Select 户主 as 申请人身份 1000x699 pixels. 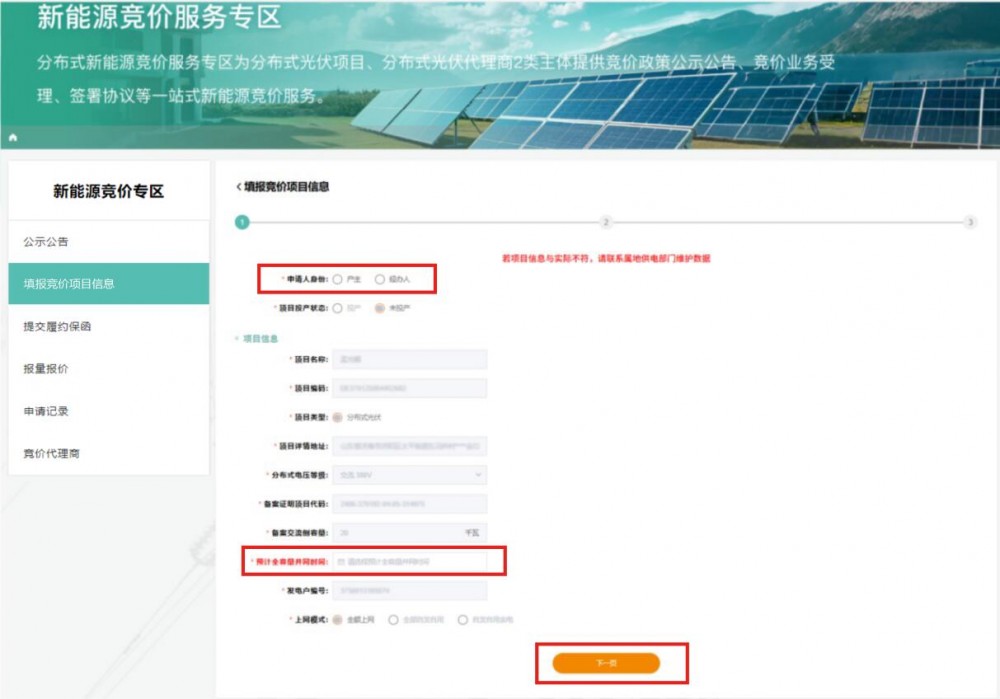point(338,279)
